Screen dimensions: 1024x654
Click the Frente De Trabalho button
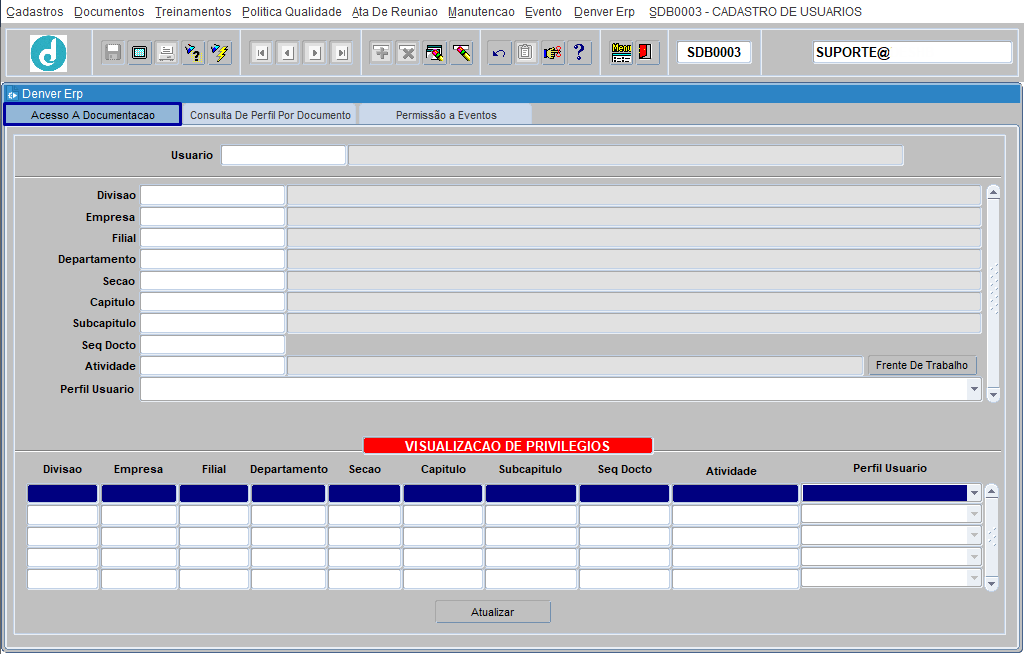[x=921, y=365]
